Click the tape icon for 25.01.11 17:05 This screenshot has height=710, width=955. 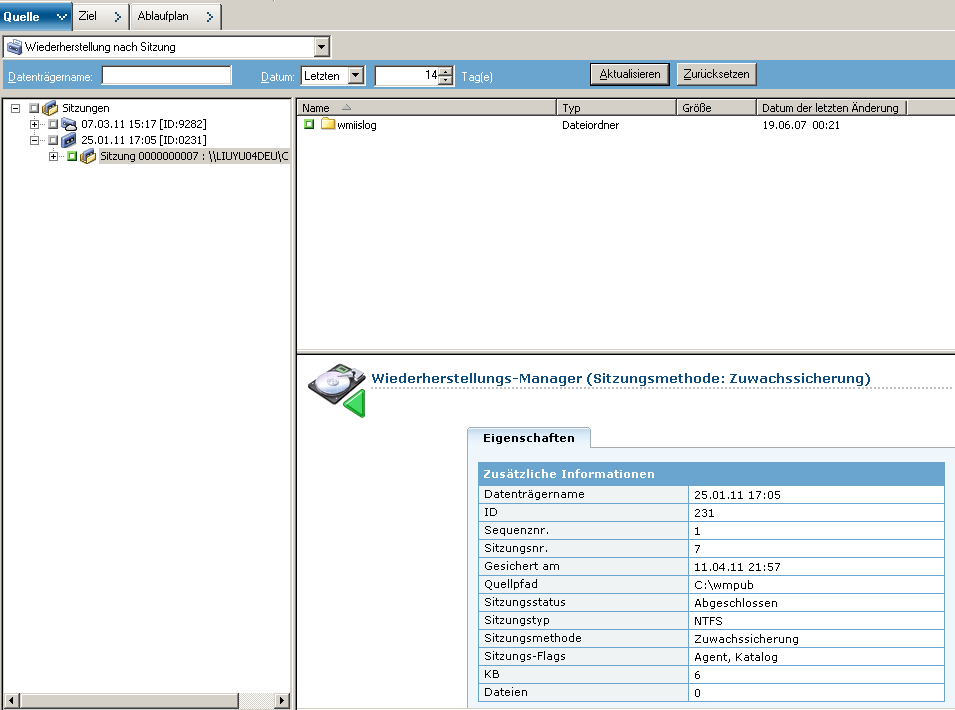pos(69,140)
